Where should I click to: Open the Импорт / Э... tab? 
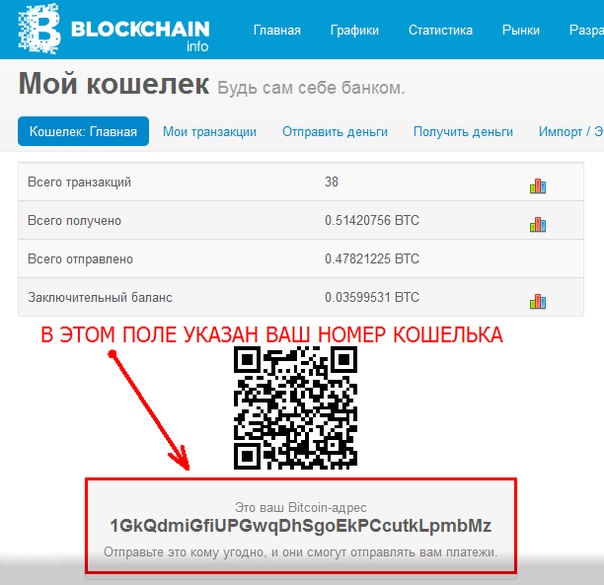click(571, 132)
